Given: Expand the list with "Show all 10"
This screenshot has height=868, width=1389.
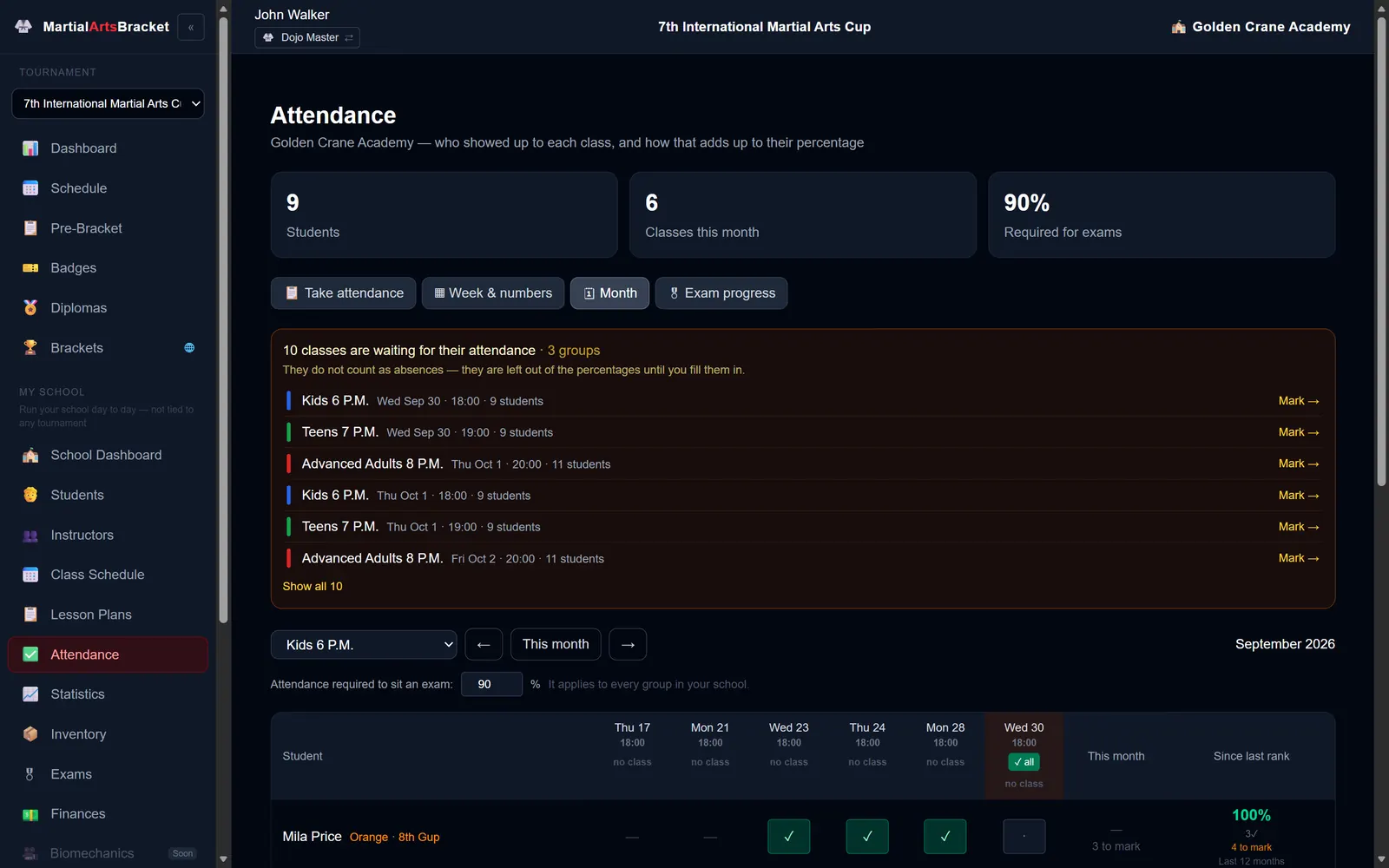Looking at the screenshot, I should click(x=313, y=587).
